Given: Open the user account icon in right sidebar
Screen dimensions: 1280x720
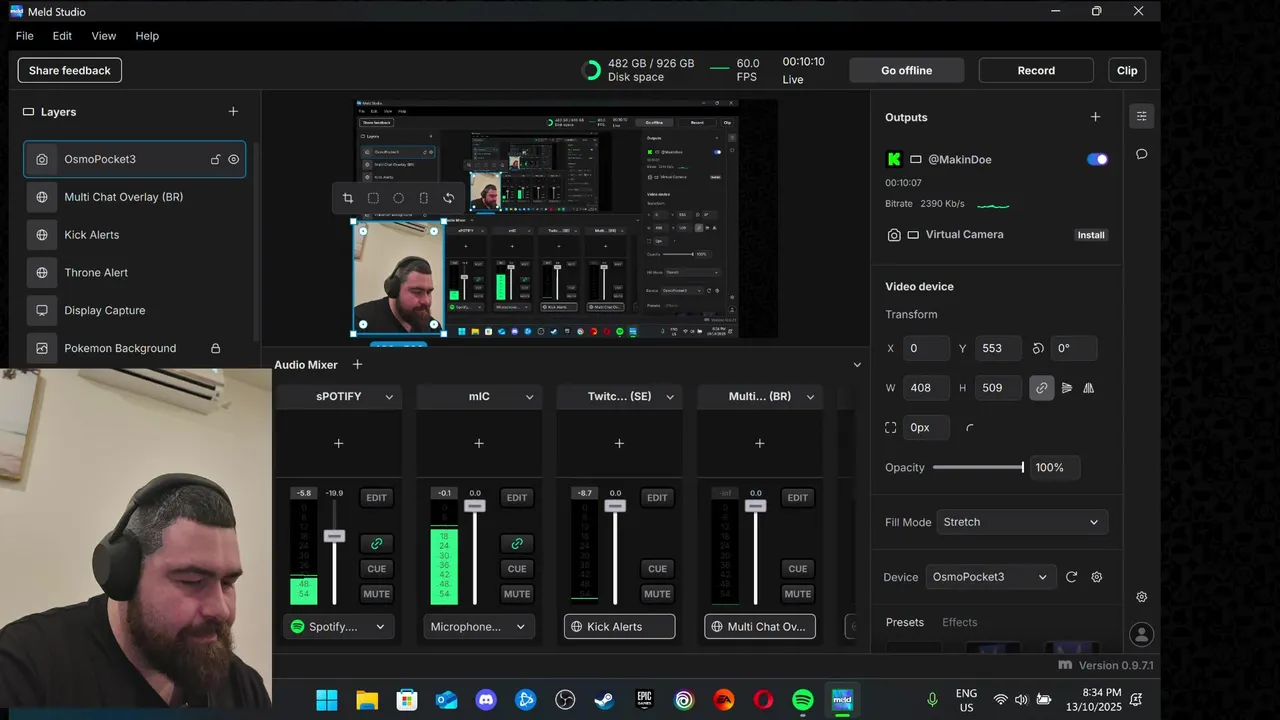Looking at the screenshot, I should [1142, 634].
